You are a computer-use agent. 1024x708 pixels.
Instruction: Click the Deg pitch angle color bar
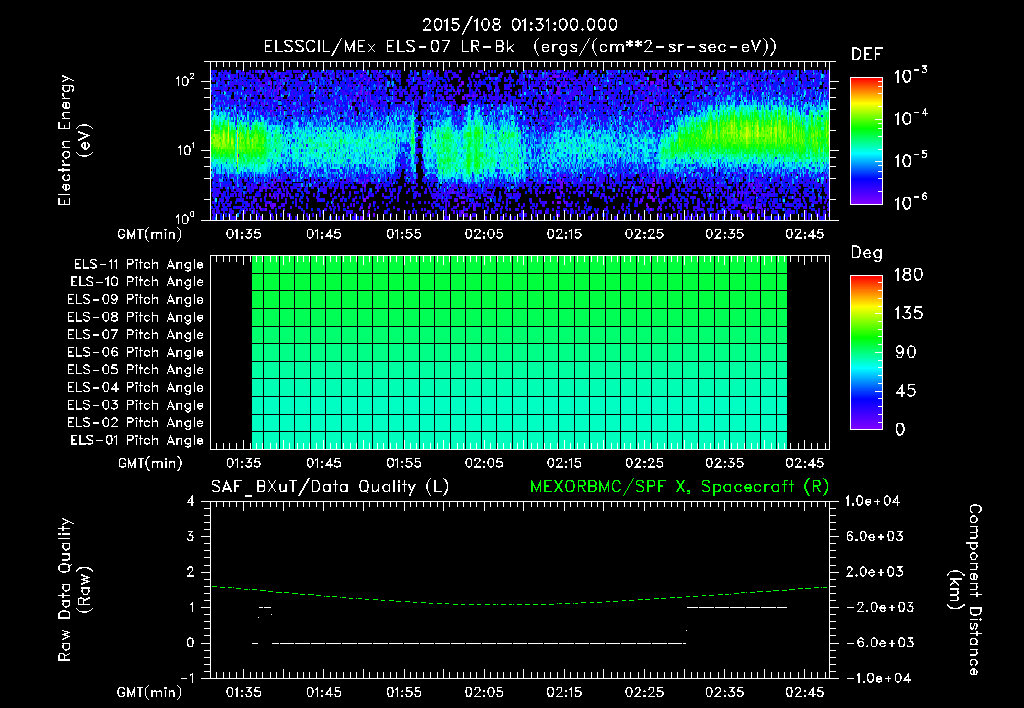(x=867, y=352)
